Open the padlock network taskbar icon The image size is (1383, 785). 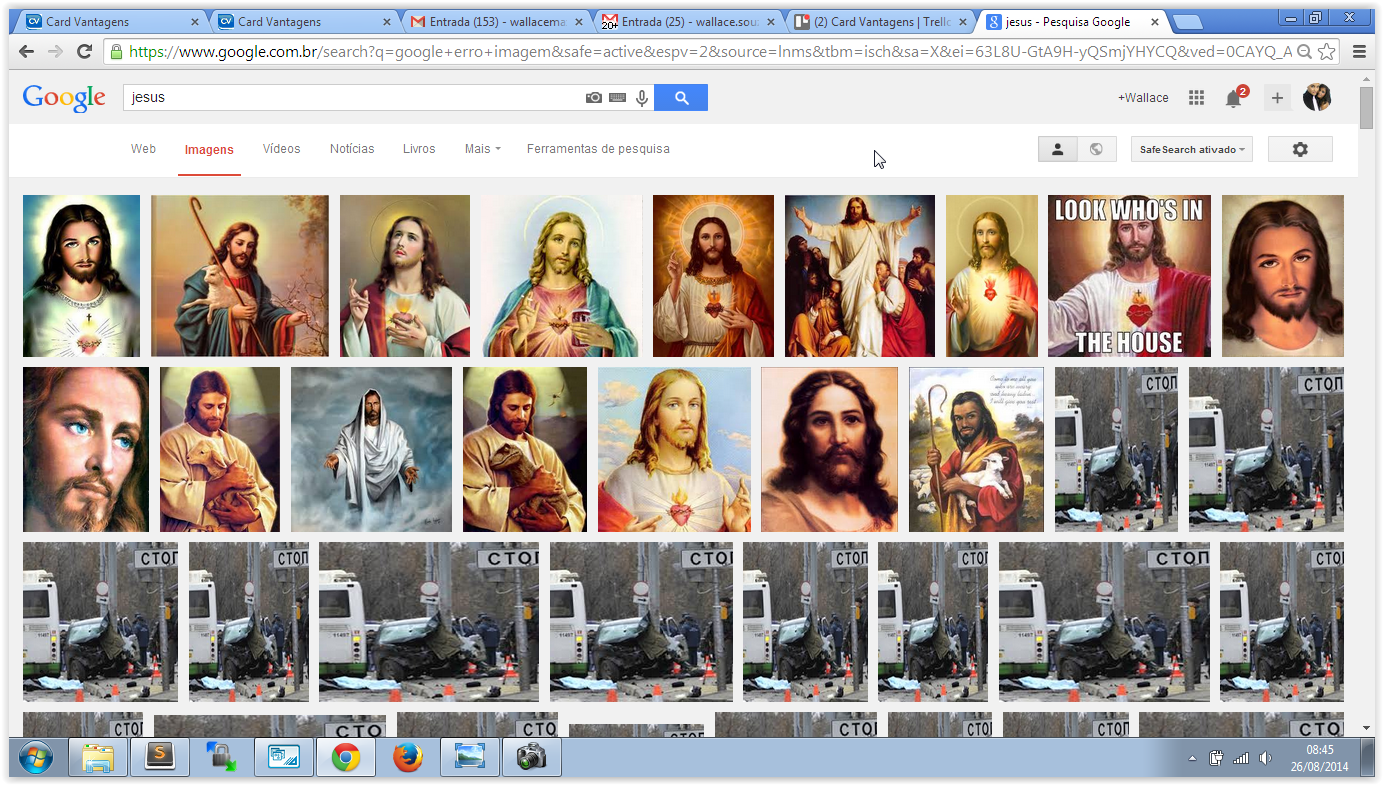click(x=221, y=758)
